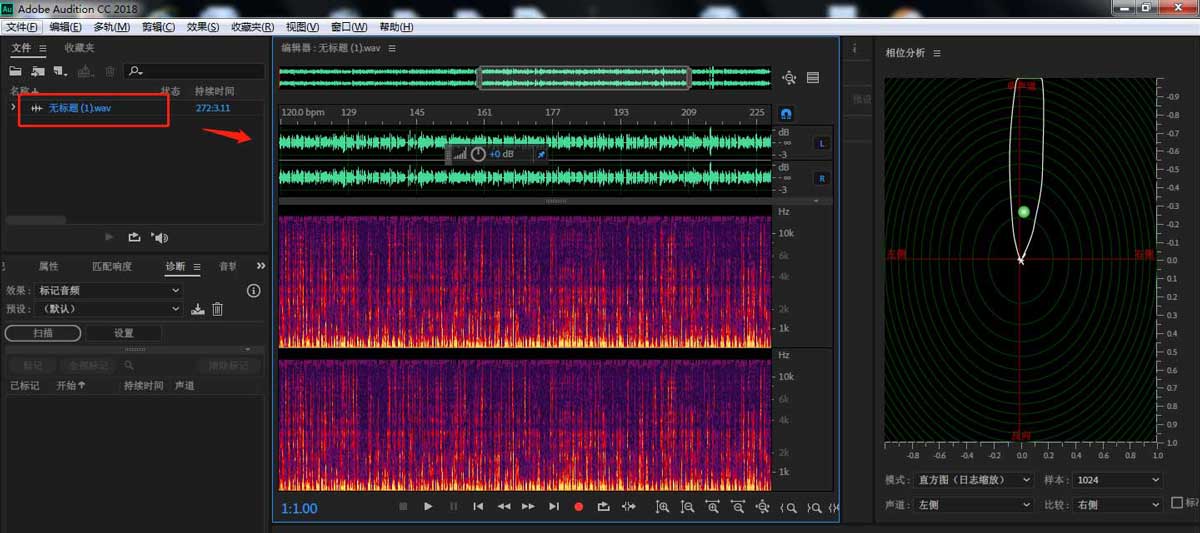Click the 设置 settings button
1200x533 pixels.
[x=123, y=333]
